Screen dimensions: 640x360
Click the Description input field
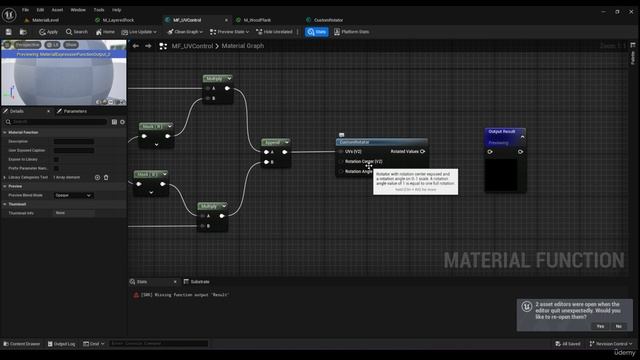[x=74, y=141]
